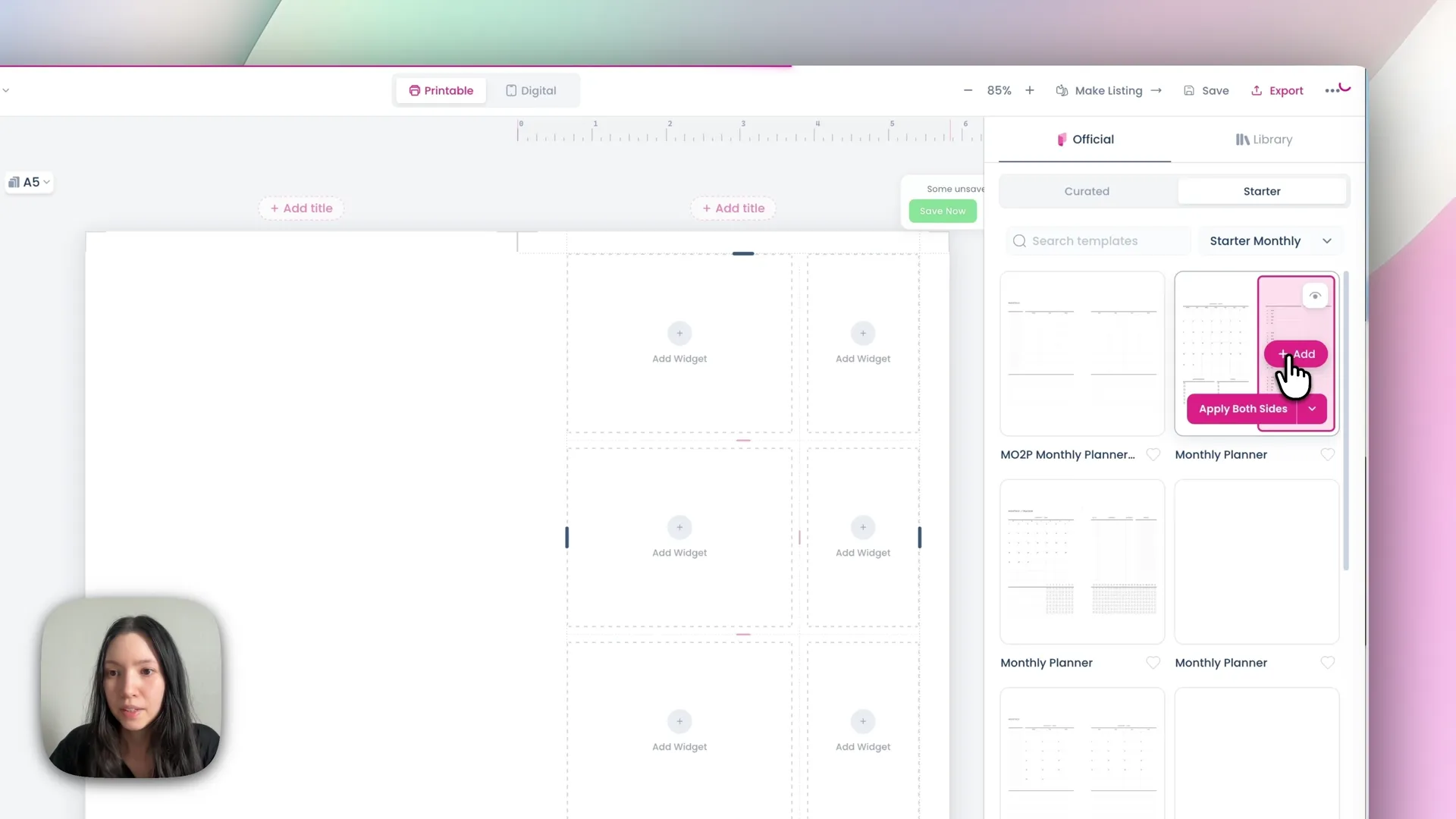The height and width of the screenshot is (819, 1456).
Task: Click the pink Add button on template
Action: 1296,354
